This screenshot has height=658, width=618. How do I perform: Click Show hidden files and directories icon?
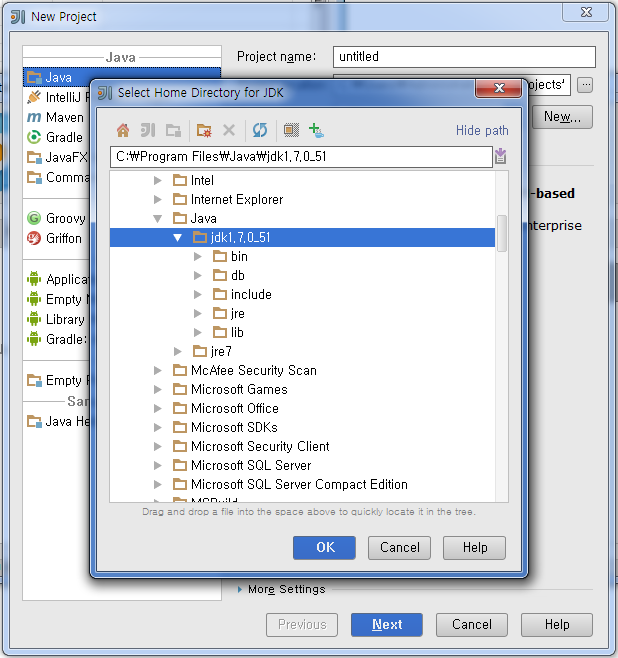click(291, 131)
